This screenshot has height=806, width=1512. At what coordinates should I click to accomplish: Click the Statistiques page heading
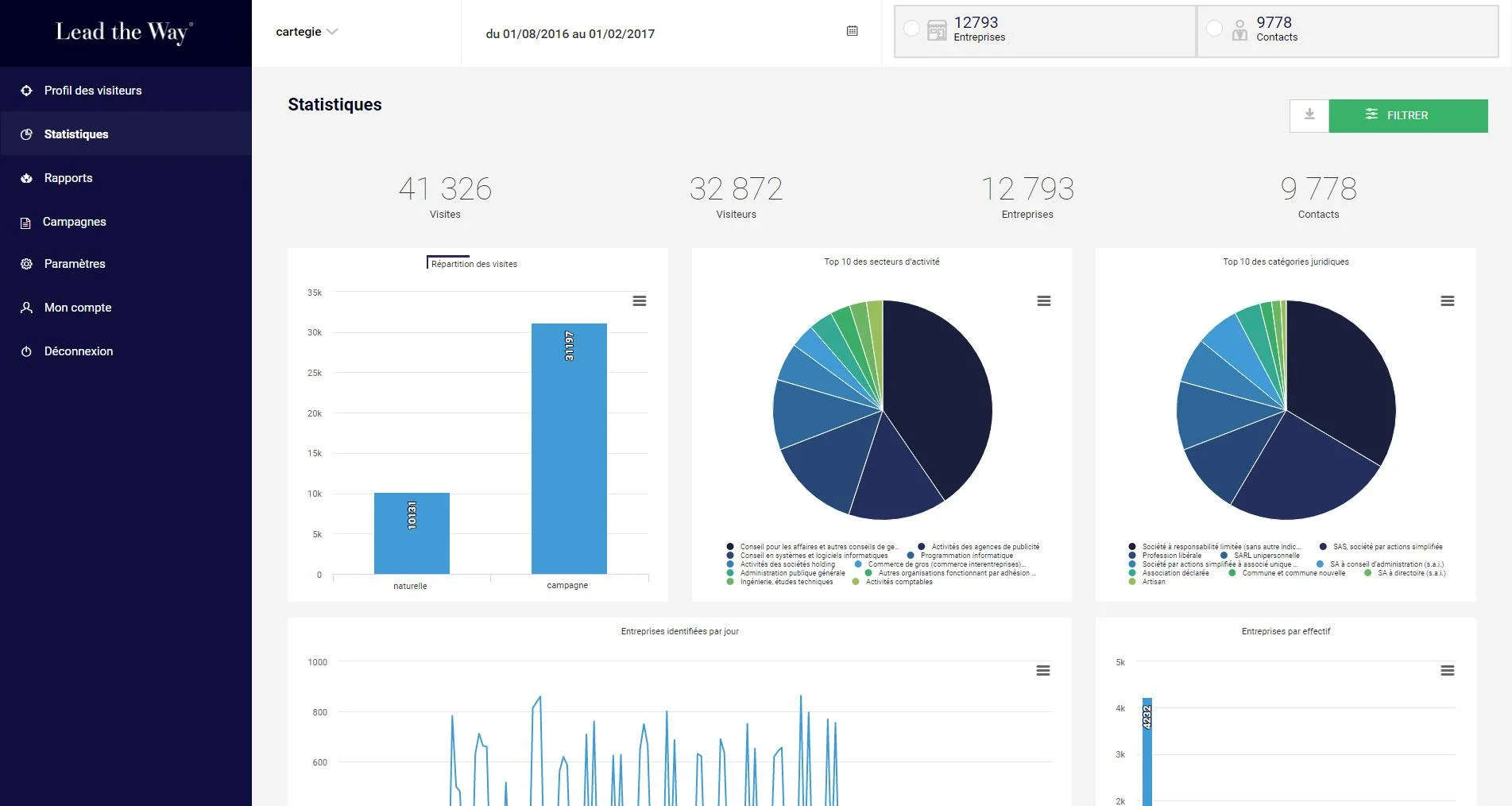334,105
